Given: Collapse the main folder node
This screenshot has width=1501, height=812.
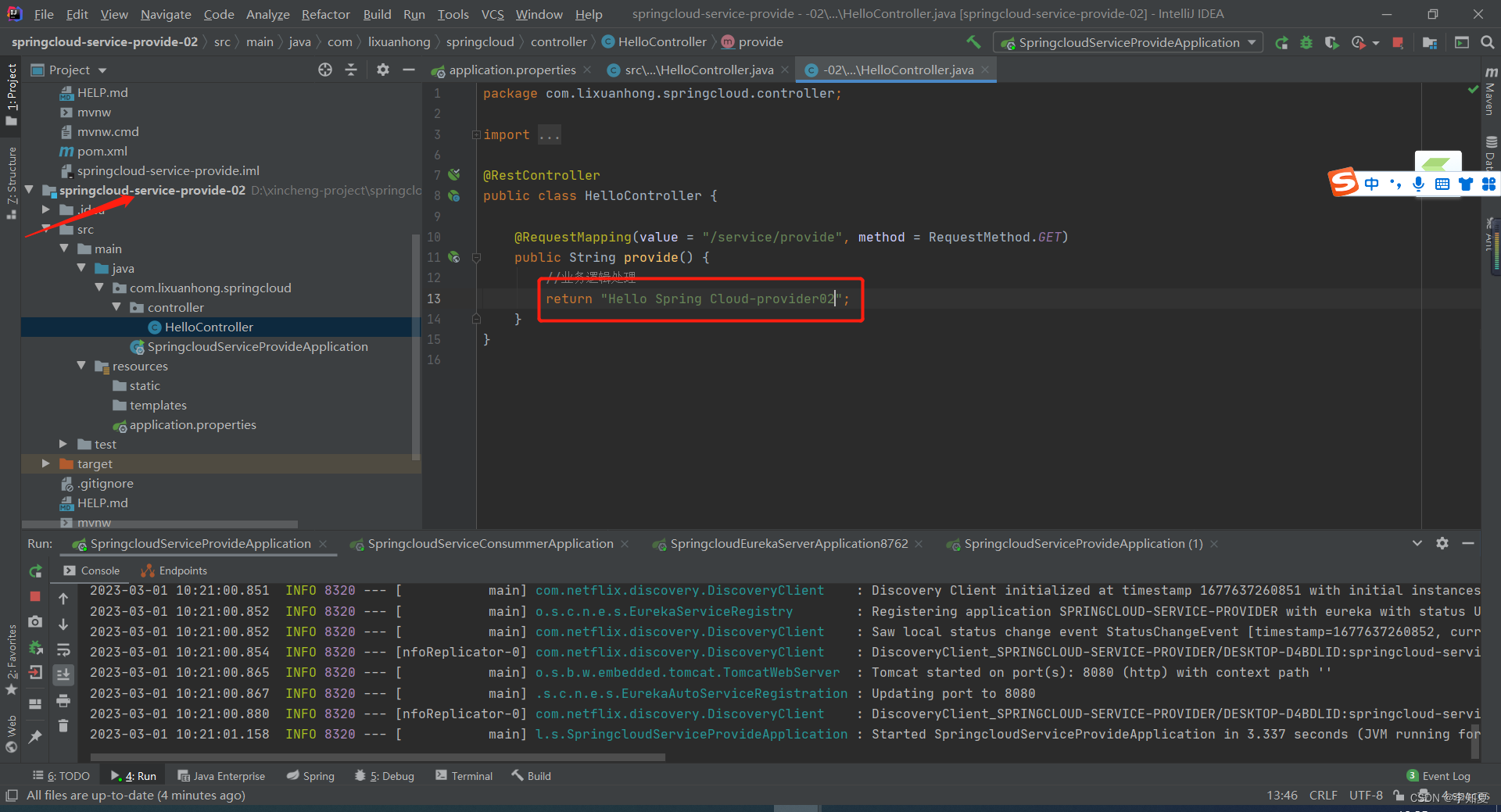Looking at the screenshot, I should point(64,249).
